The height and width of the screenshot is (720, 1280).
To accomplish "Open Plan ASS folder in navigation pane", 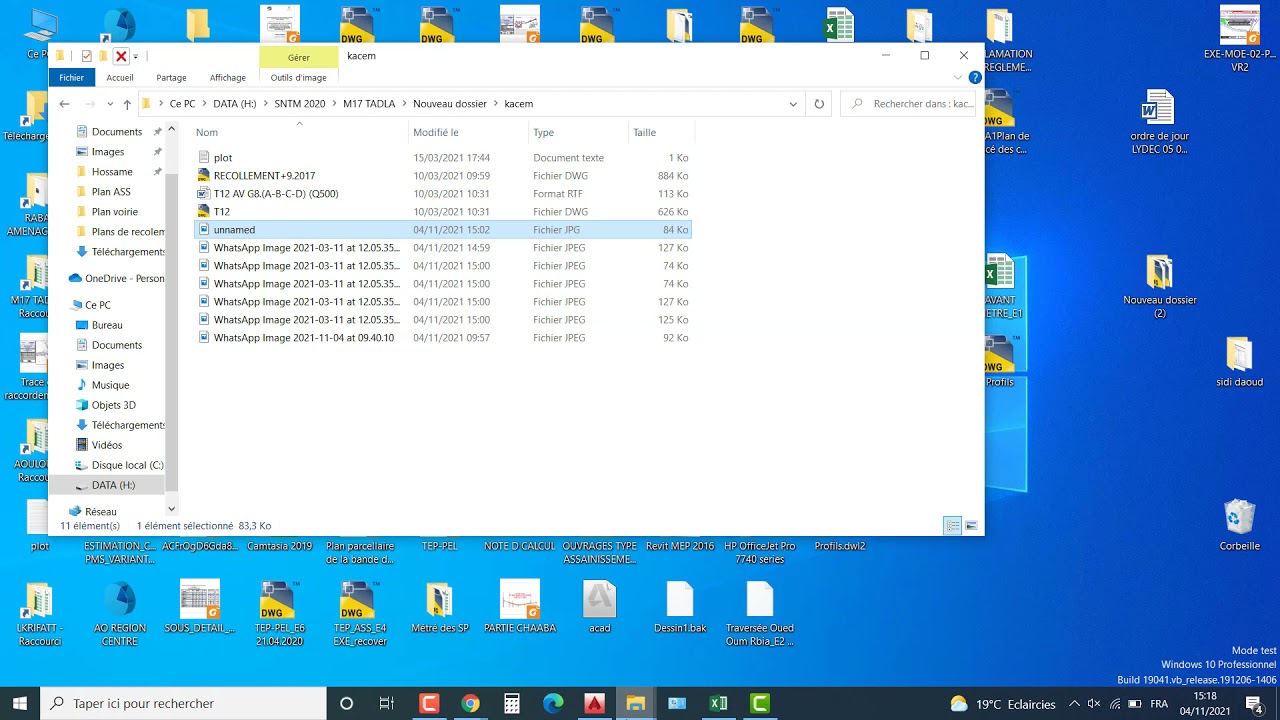I will 110,192.
